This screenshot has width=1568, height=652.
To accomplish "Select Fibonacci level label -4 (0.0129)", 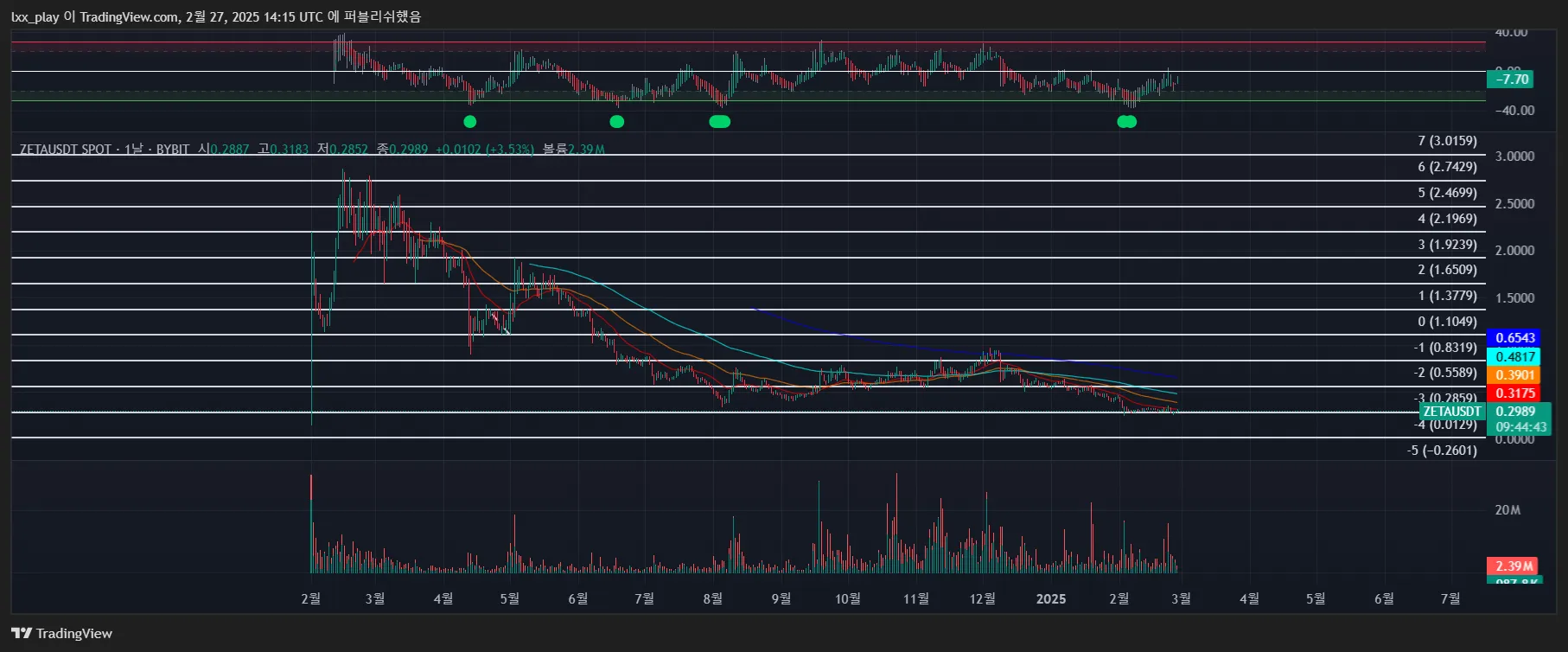I will coord(1445,425).
